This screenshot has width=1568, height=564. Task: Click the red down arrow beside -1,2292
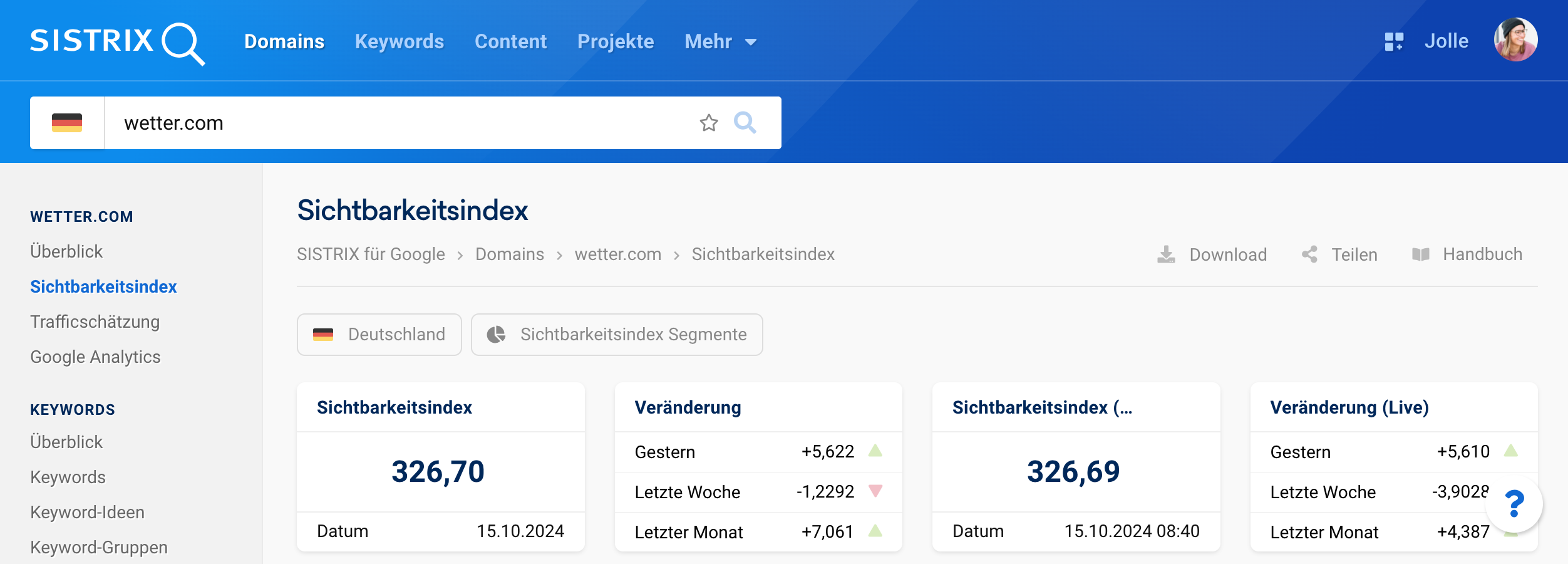(875, 491)
